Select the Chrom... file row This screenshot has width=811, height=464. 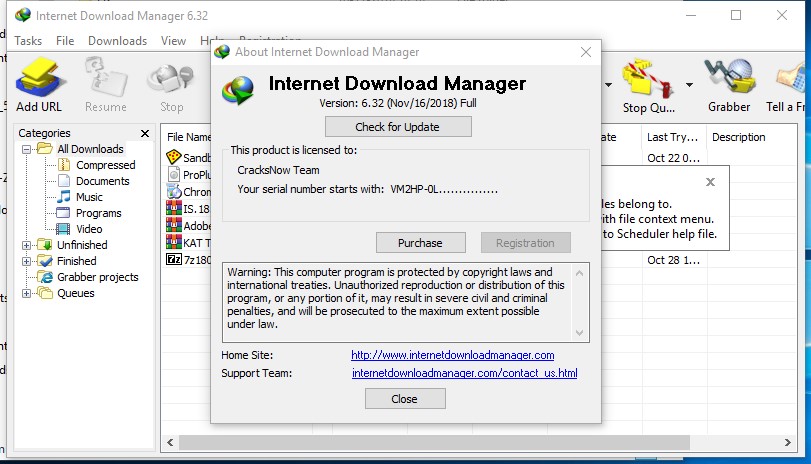coord(188,192)
